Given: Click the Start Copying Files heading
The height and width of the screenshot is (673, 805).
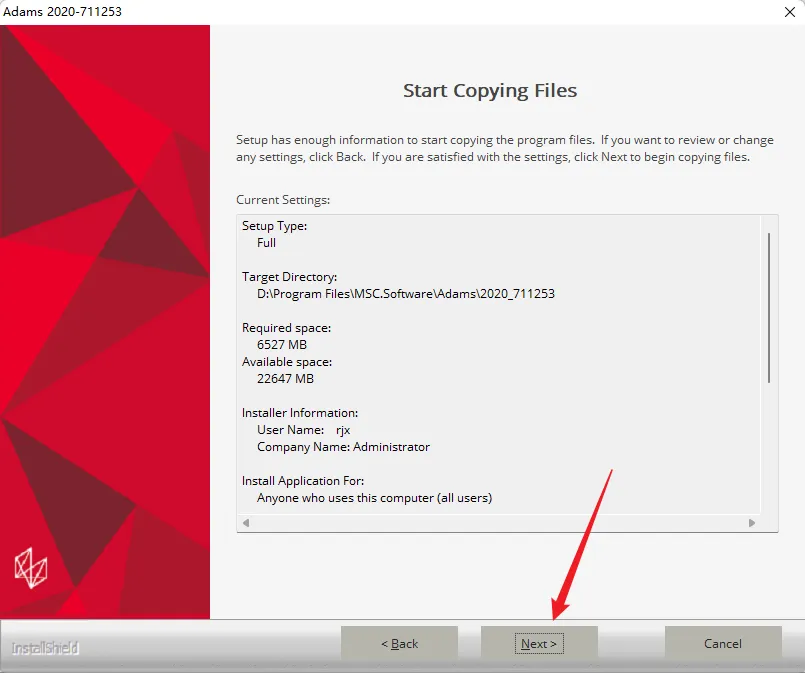Looking at the screenshot, I should click(490, 90).
